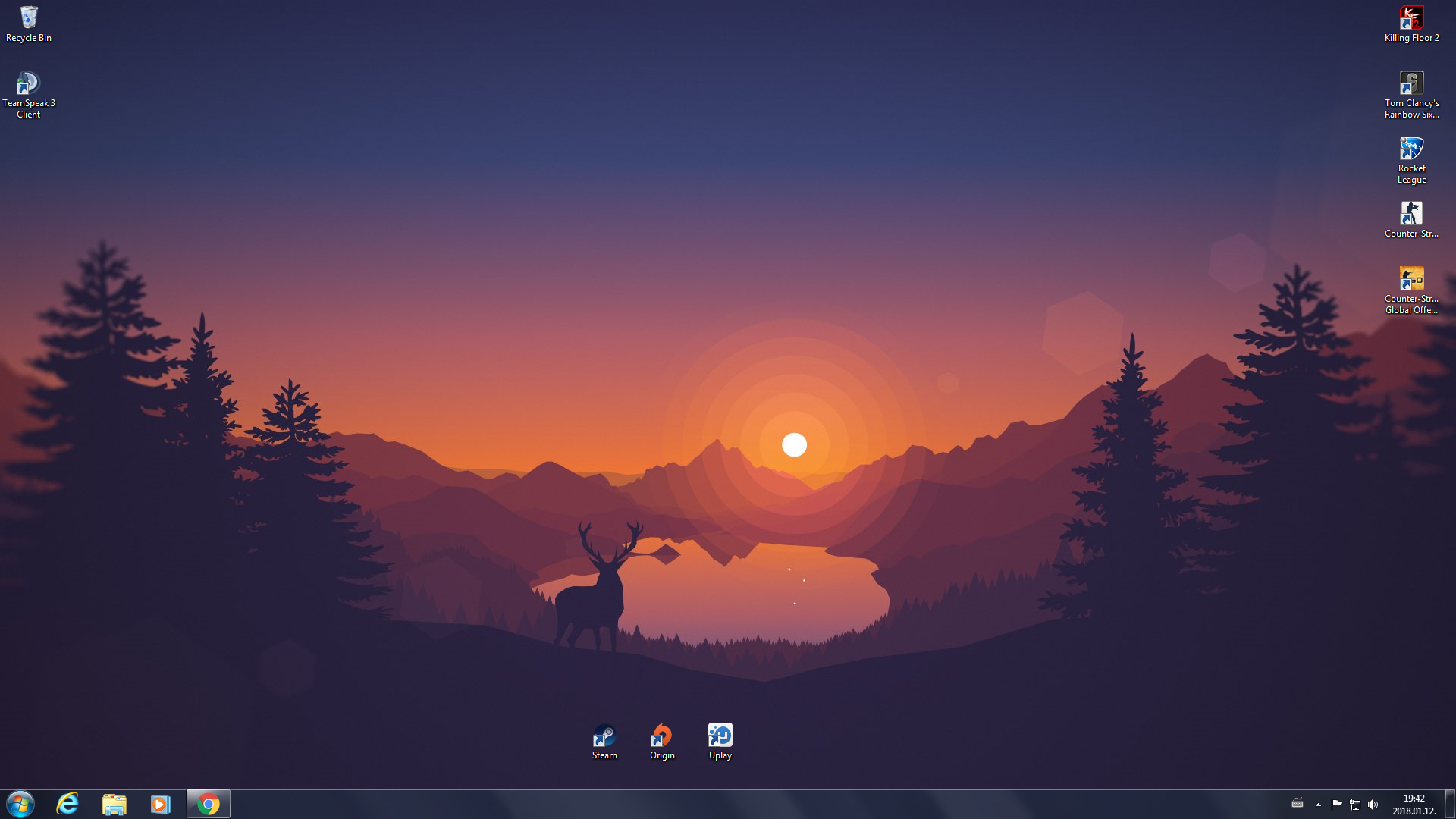The height and width of the screenshot is (819, 1456).
Task: Launch Internet Explorer from taskbar
Action: click(x=67, y=804)
